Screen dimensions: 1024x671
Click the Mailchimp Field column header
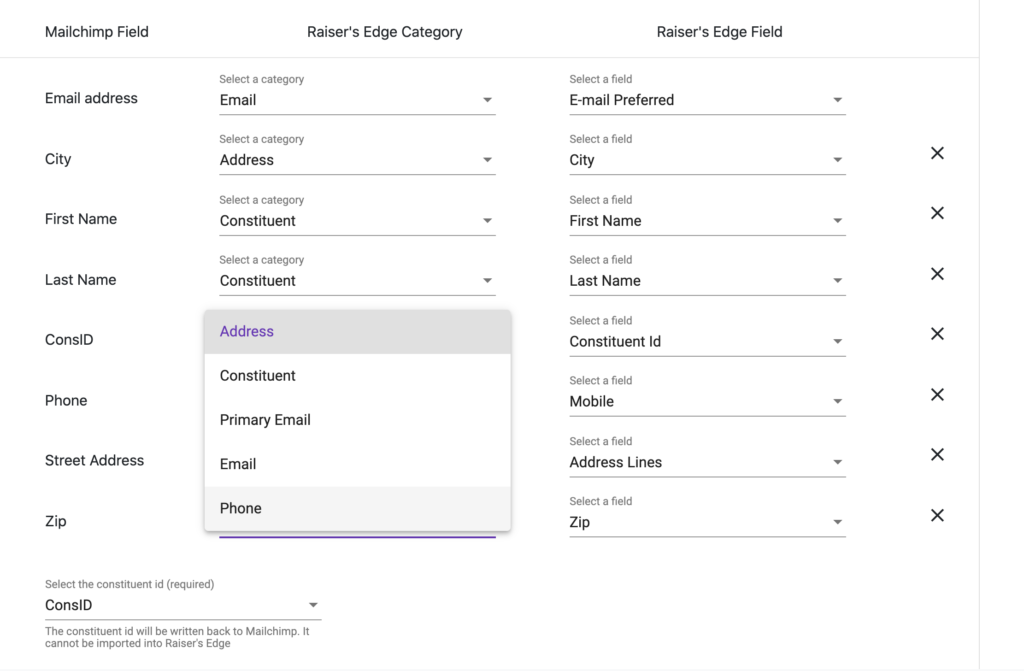click(x=97, y=32)
